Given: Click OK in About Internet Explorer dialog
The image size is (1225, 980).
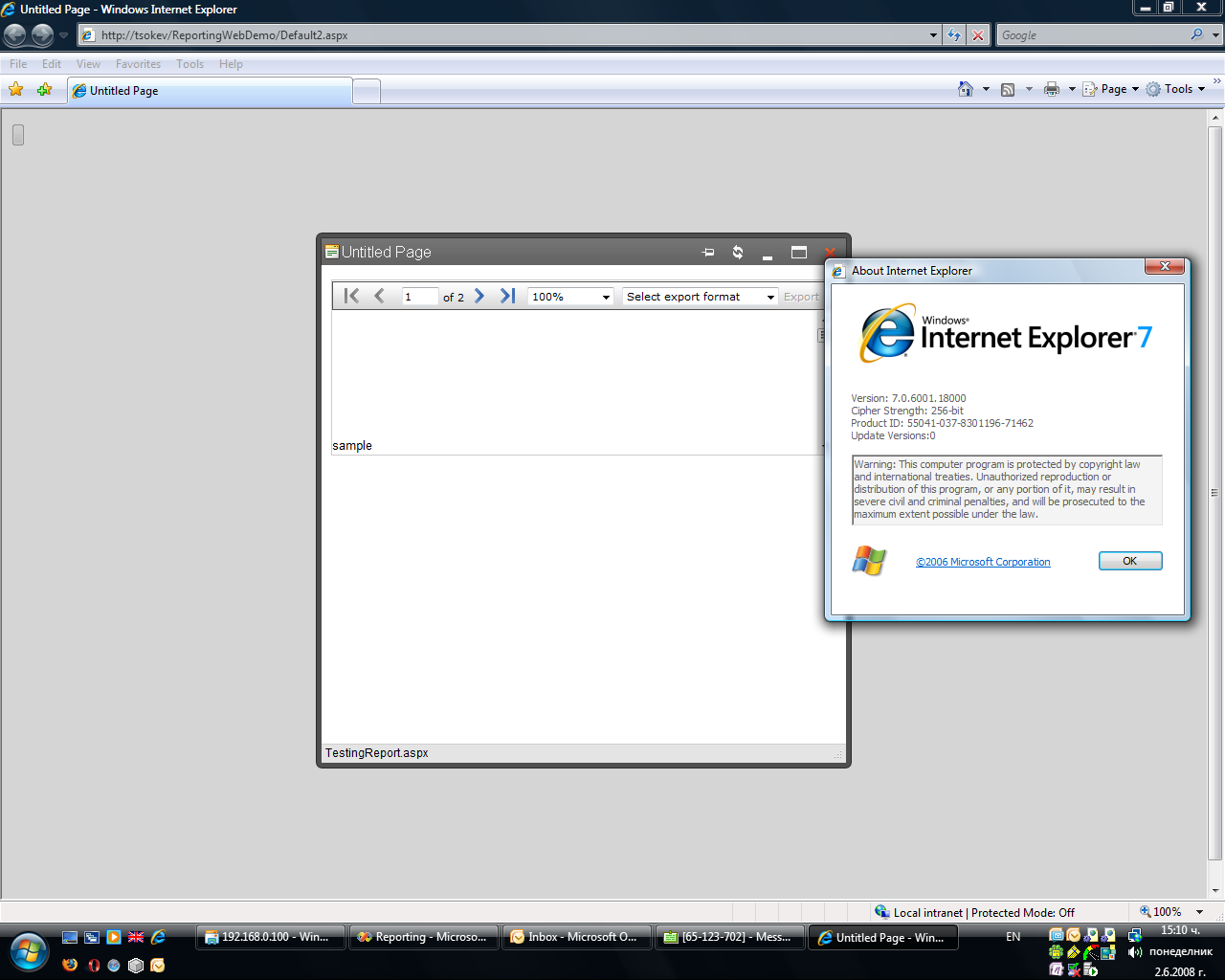Looking at the screenshot, I should point(1130,561).
